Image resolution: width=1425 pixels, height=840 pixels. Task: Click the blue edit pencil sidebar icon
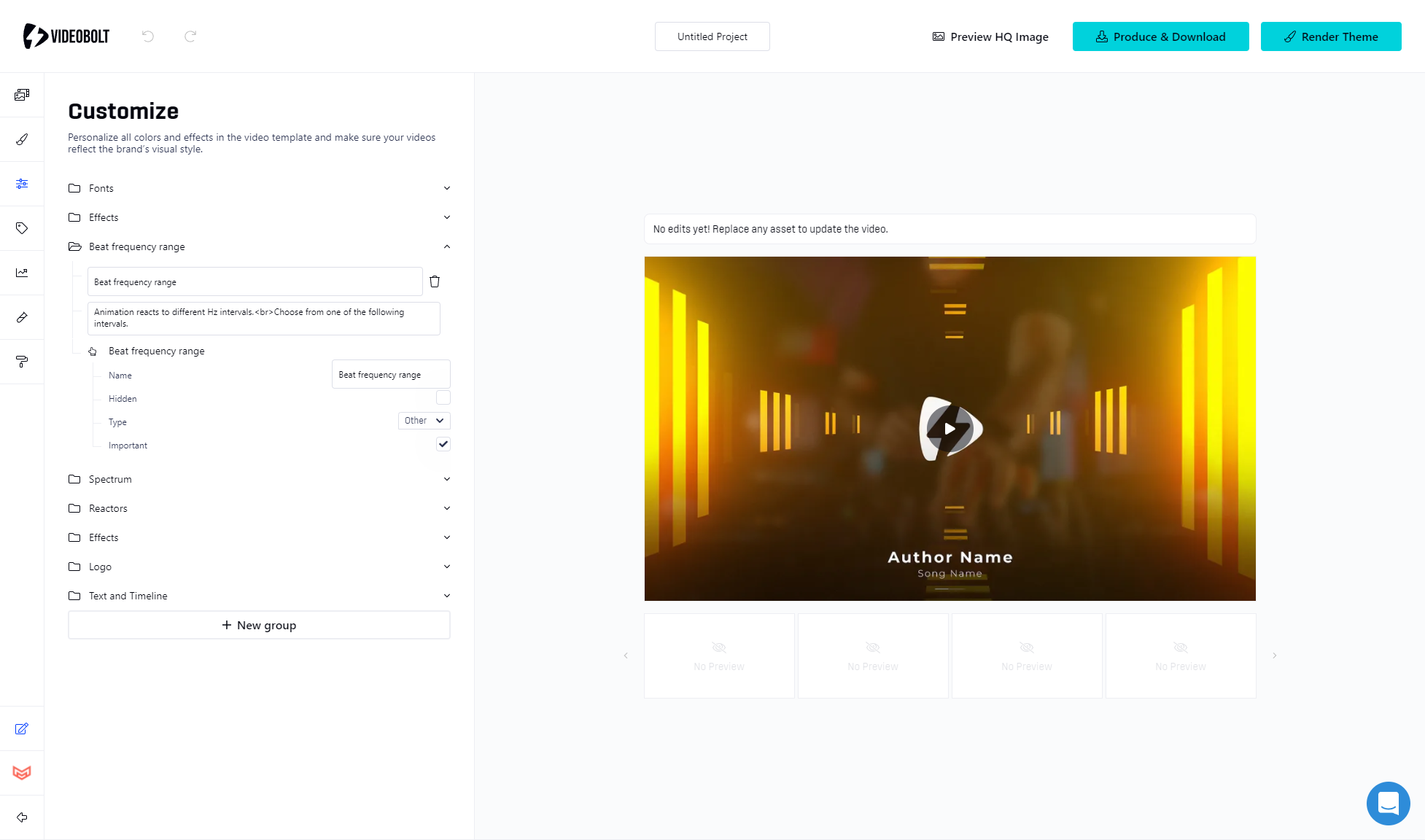coord(22,728)
